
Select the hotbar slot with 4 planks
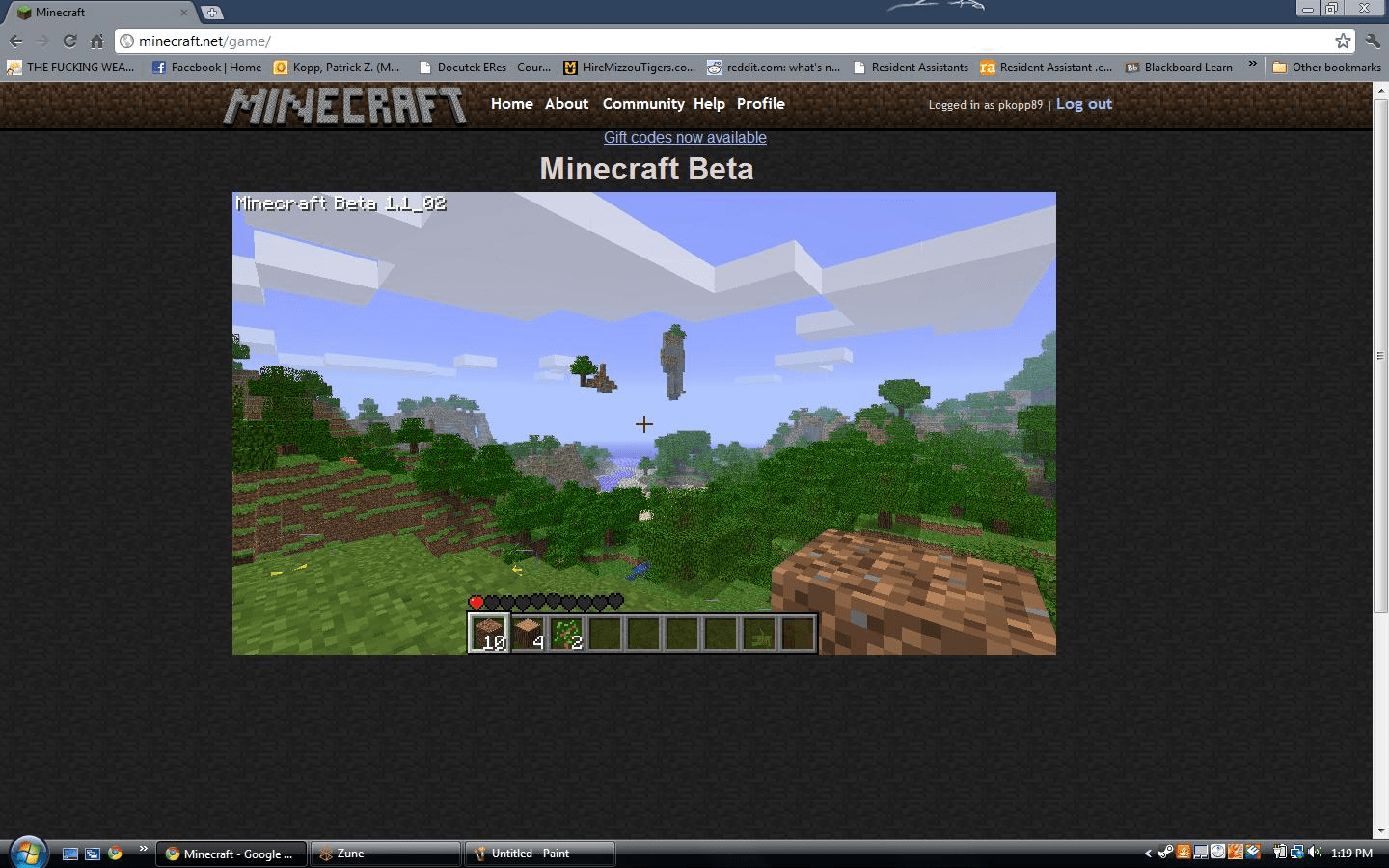[528, 634]
